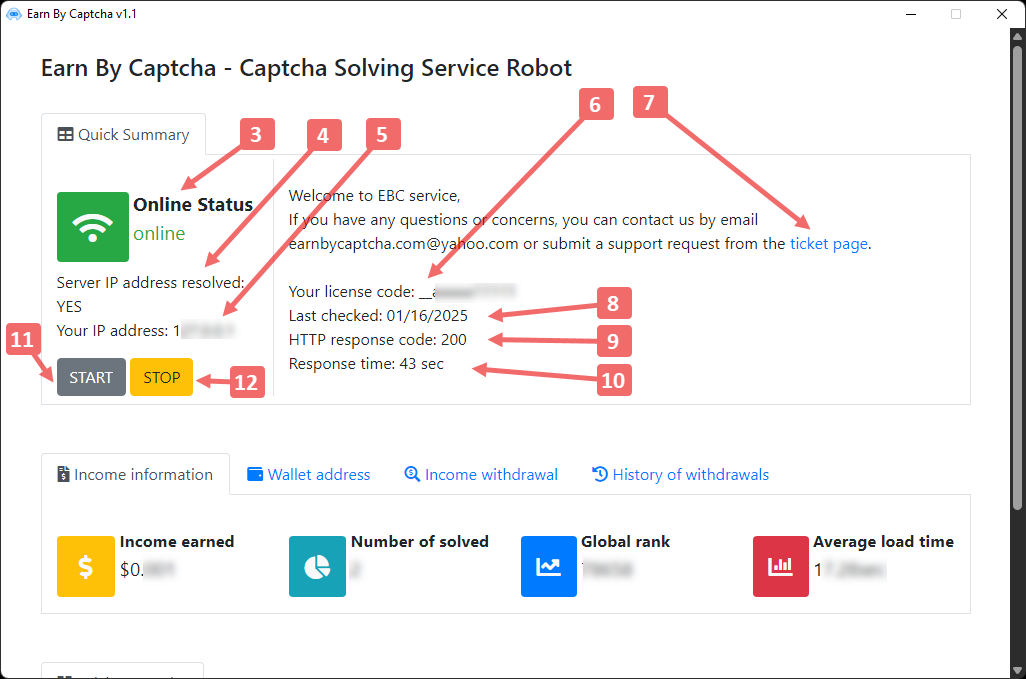Click the green Wi-Fi online status icon
1026x679 pixels.
pos(93,227)
